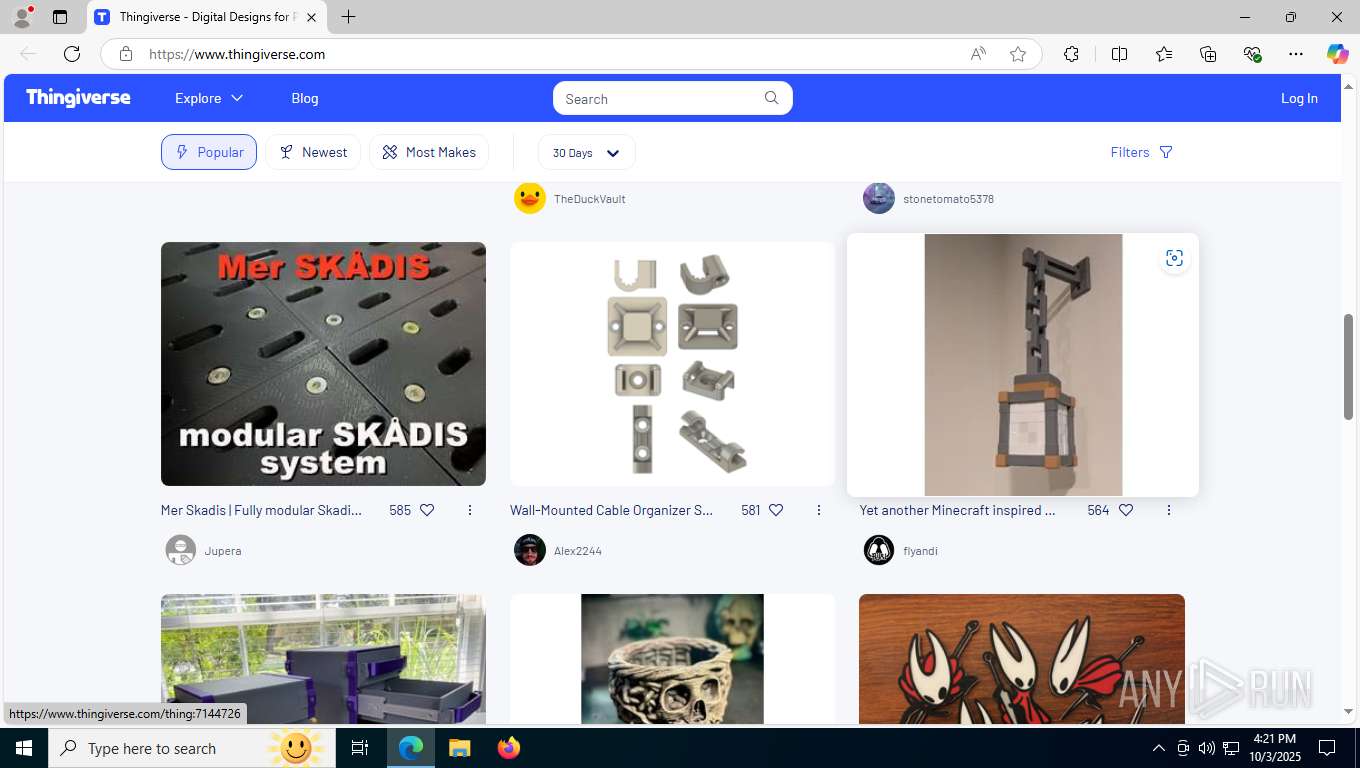Open stonetomato5378 user profile
Image resolution: width=1360 pixels, height=768 pixels.
[948, 199]
